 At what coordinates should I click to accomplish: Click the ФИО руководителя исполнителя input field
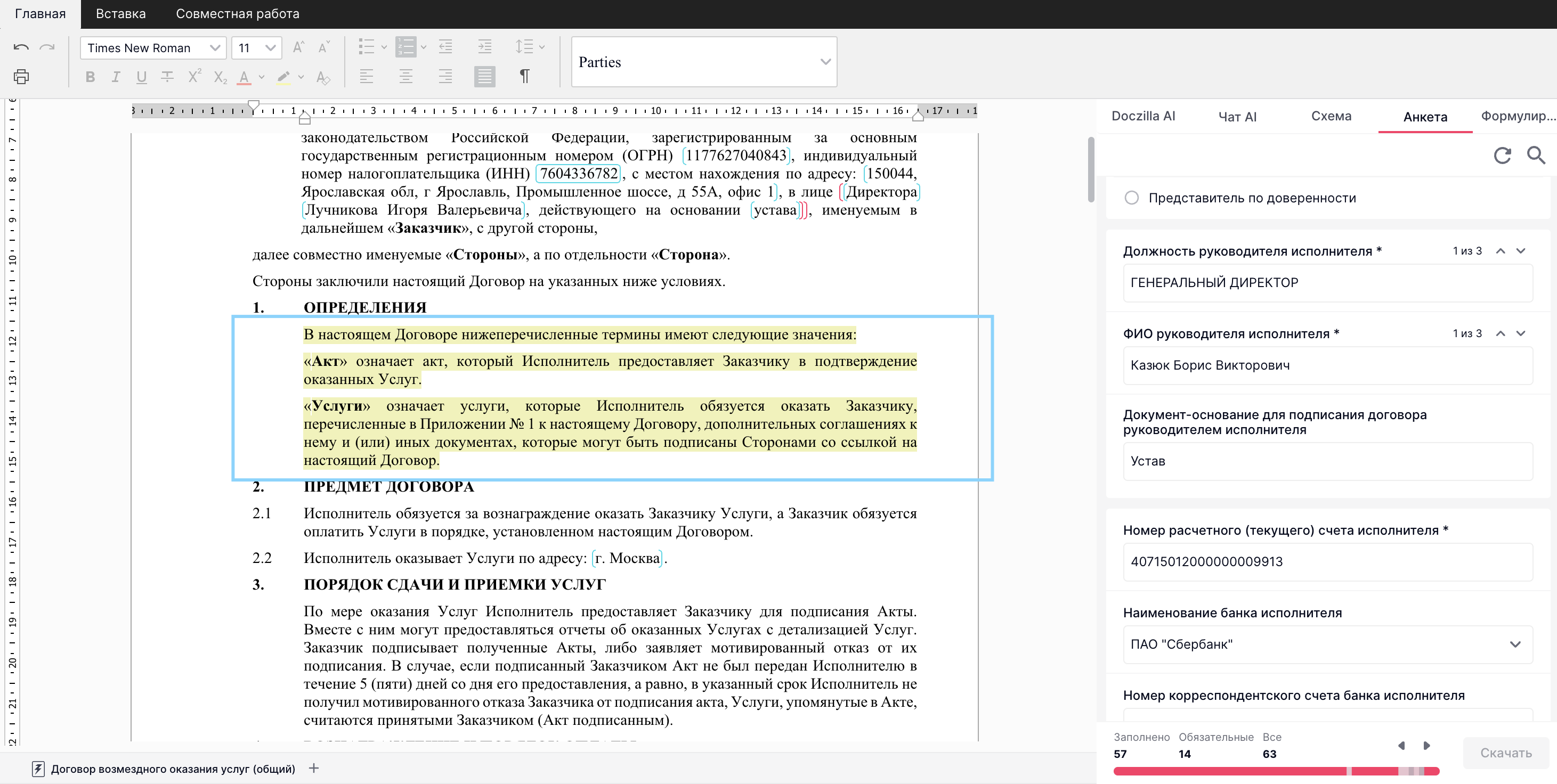point(1327,365)
